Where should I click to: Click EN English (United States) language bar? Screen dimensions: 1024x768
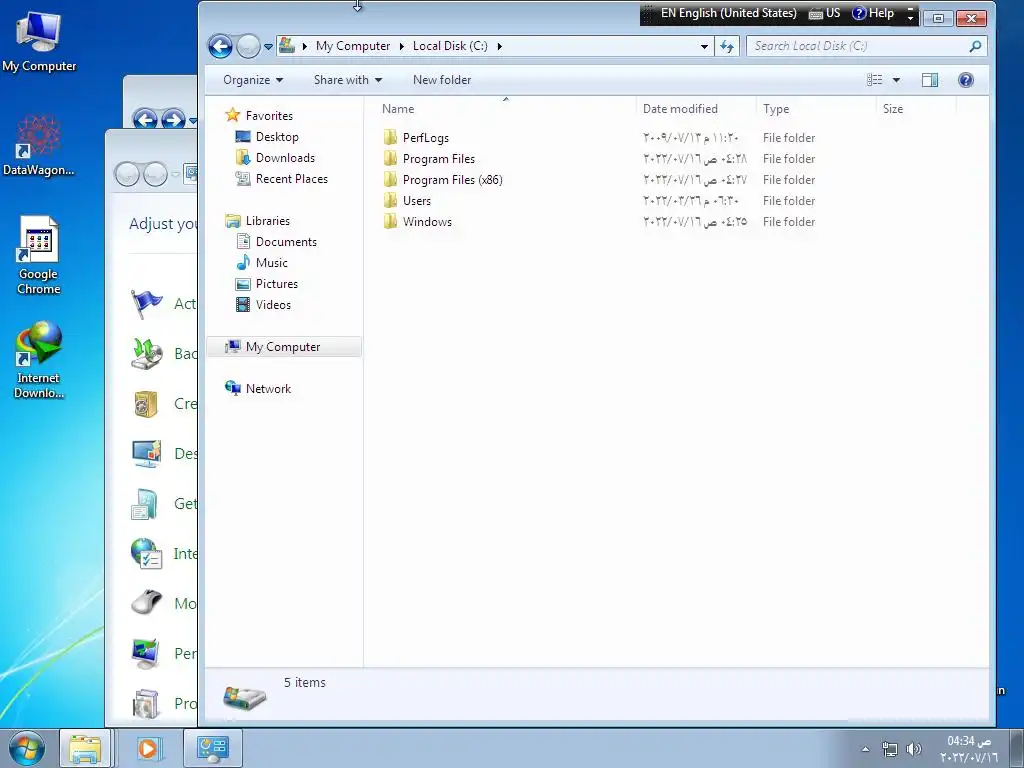728,13
